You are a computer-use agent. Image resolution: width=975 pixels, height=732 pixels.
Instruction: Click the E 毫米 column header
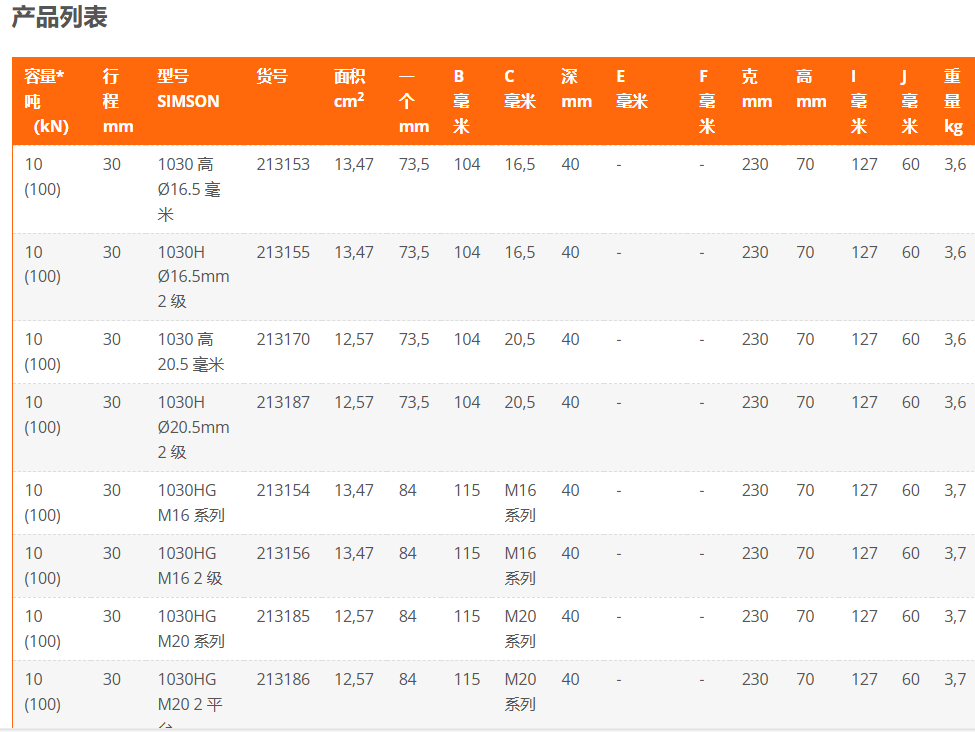pos(632,88)
